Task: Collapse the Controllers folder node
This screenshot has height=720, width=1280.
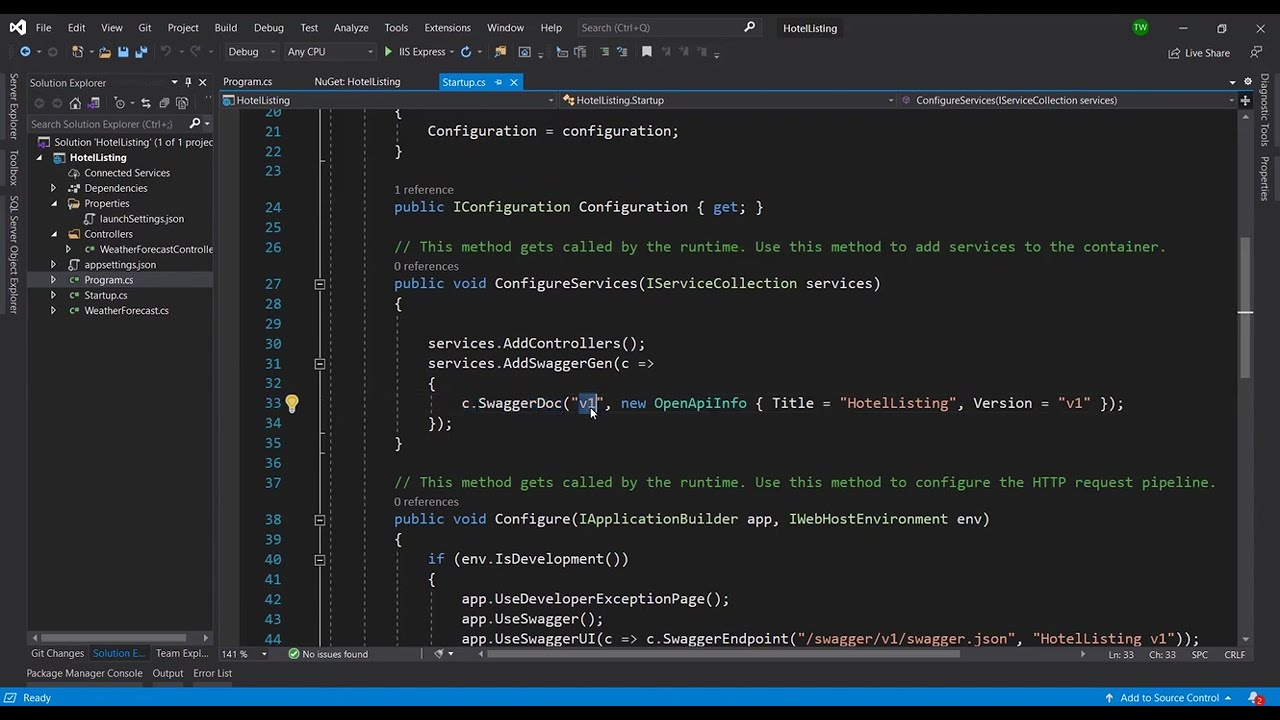Action: tap(53, 234)
